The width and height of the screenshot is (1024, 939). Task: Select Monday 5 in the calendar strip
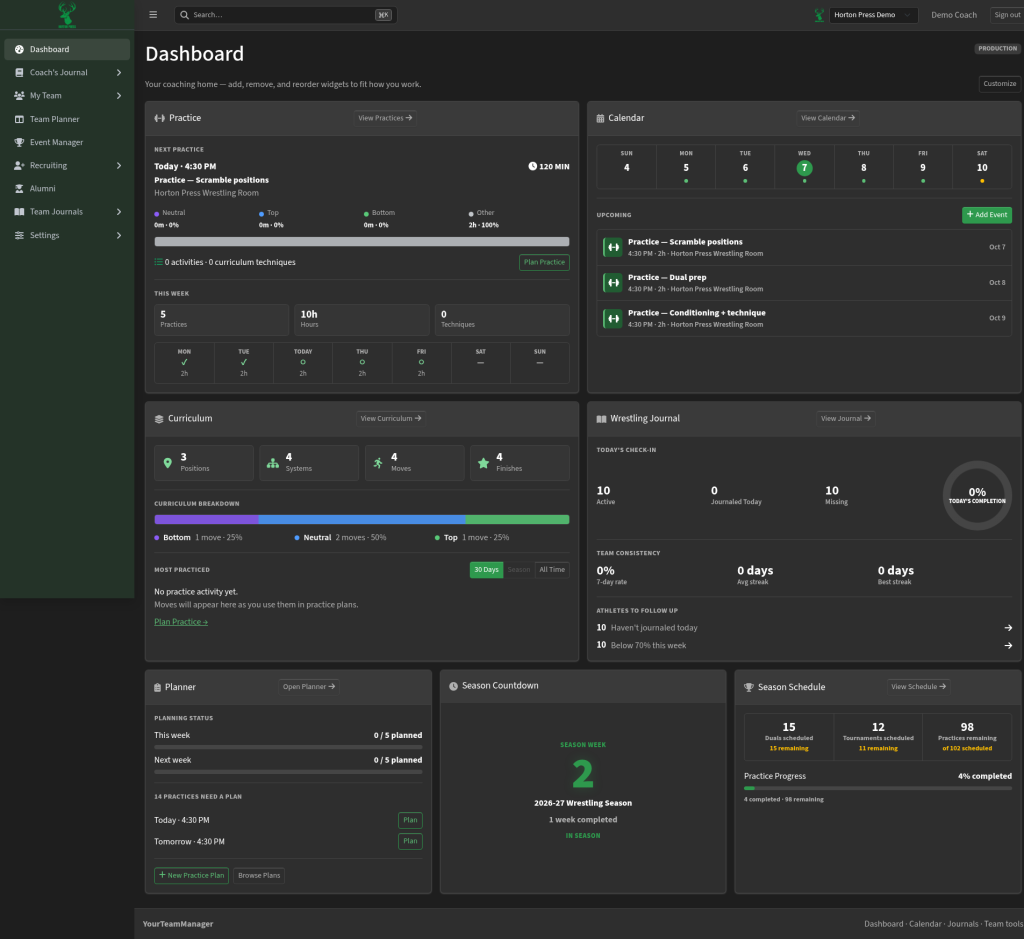[686, 167]
